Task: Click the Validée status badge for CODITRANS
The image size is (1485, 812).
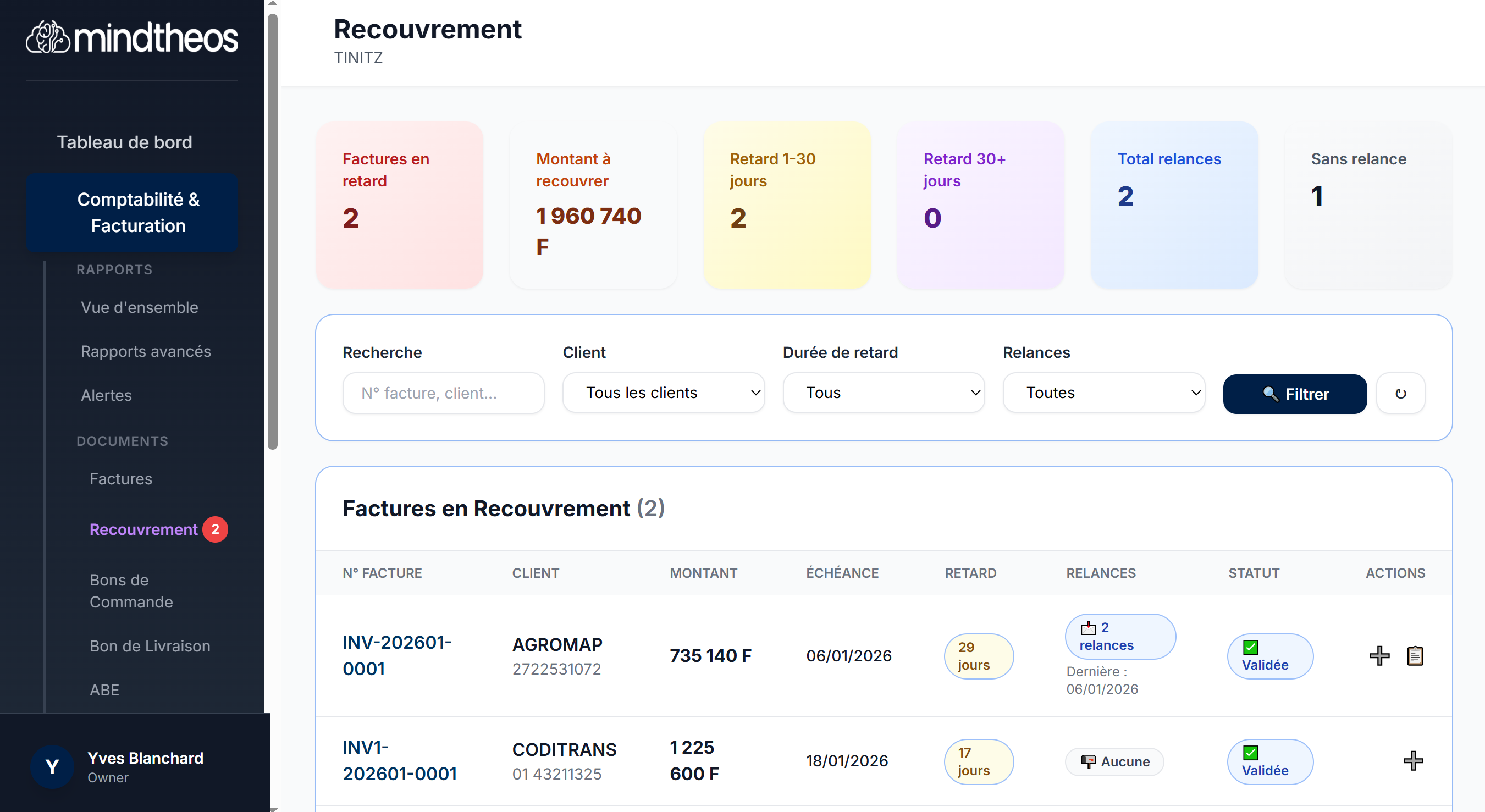Action: [1270, 761]
